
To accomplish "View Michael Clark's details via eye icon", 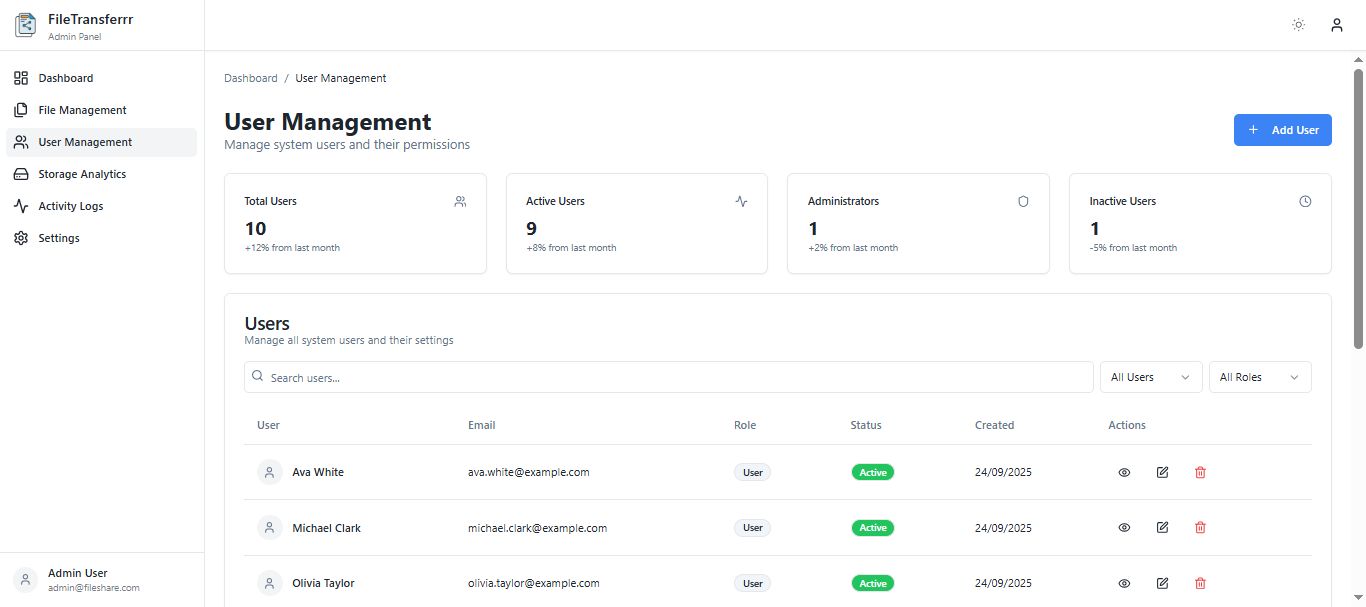I will coord(1124,527).
